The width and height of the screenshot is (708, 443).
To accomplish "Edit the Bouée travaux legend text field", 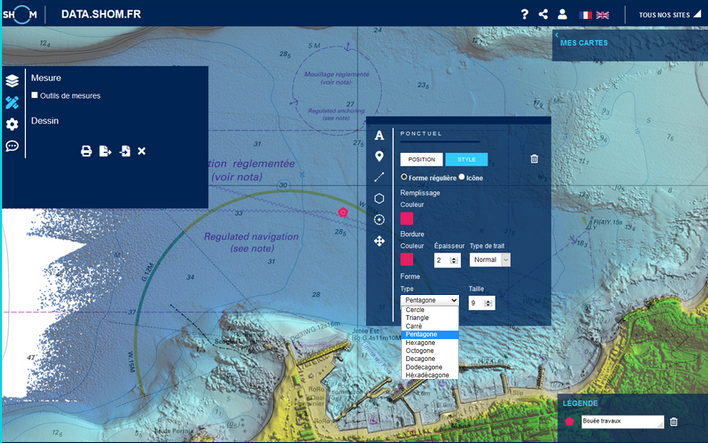I will point(622,421).
